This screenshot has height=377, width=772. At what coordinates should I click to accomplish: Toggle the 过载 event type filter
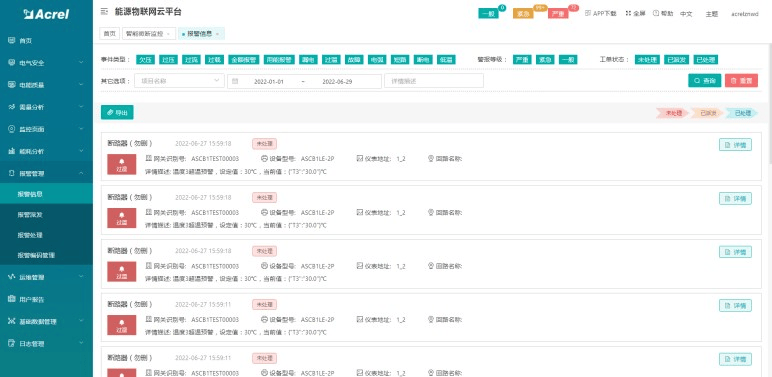[214, 60]
